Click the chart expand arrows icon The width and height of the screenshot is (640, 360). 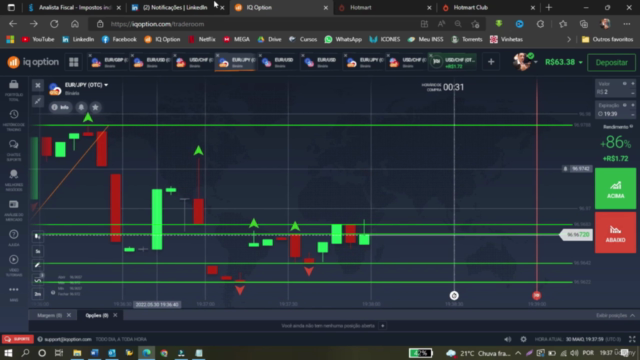[38, 100]
